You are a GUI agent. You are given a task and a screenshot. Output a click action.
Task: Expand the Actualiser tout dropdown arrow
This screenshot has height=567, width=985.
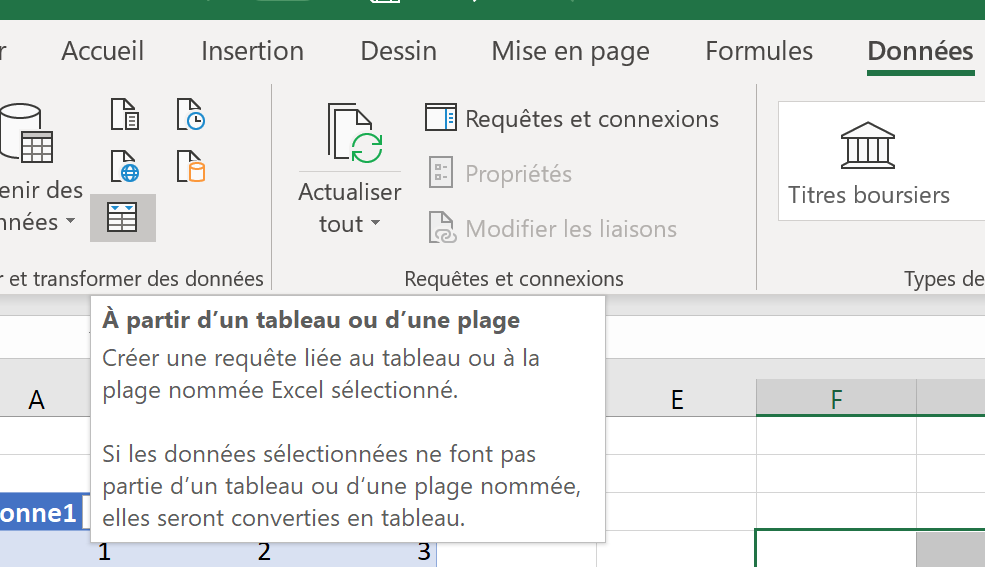376,224
